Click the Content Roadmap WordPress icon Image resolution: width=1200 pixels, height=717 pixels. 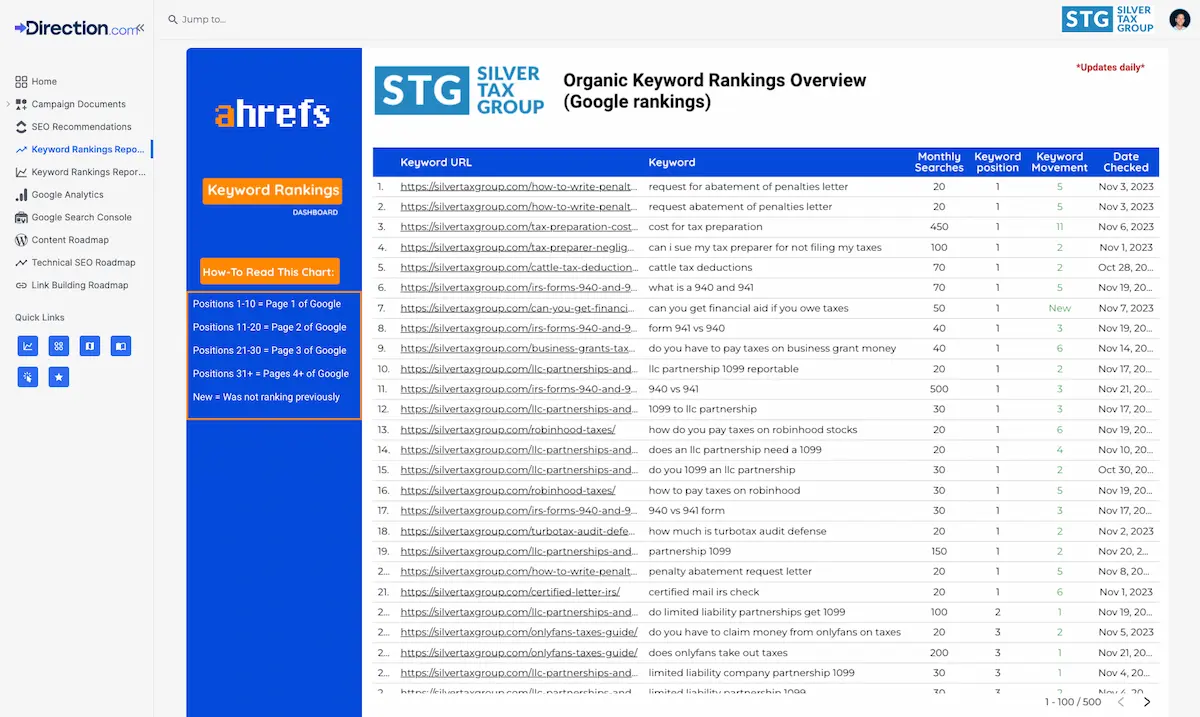(x=21, y=240)
